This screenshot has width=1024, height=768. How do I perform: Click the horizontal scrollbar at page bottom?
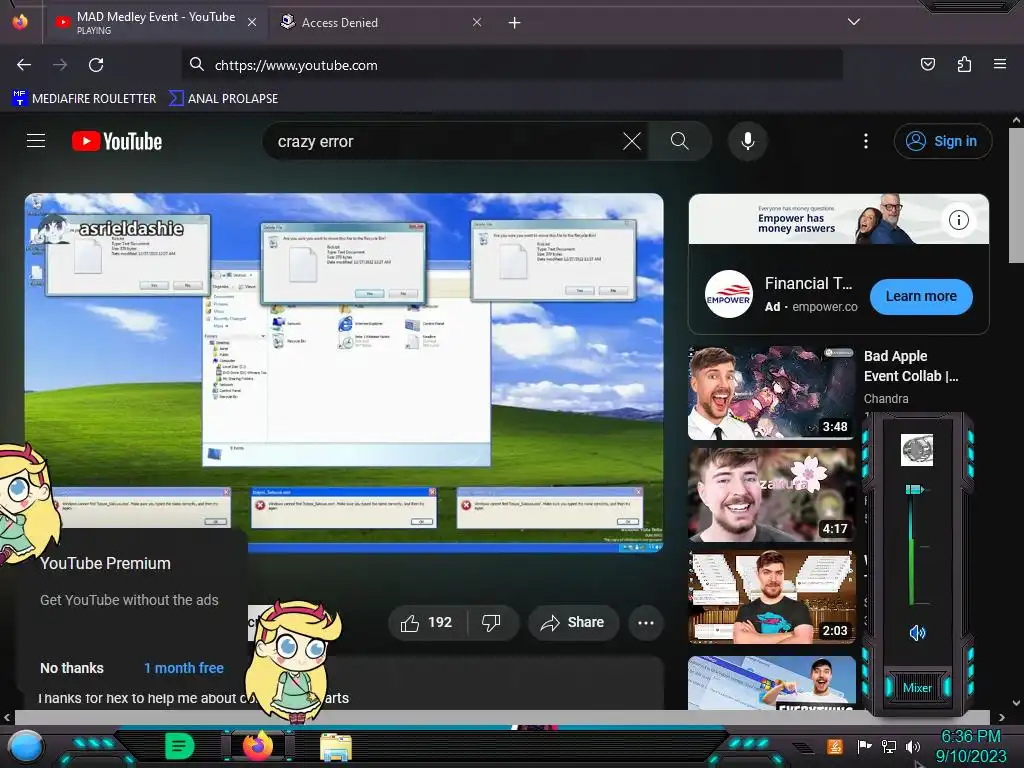click(x=500, y=717)
